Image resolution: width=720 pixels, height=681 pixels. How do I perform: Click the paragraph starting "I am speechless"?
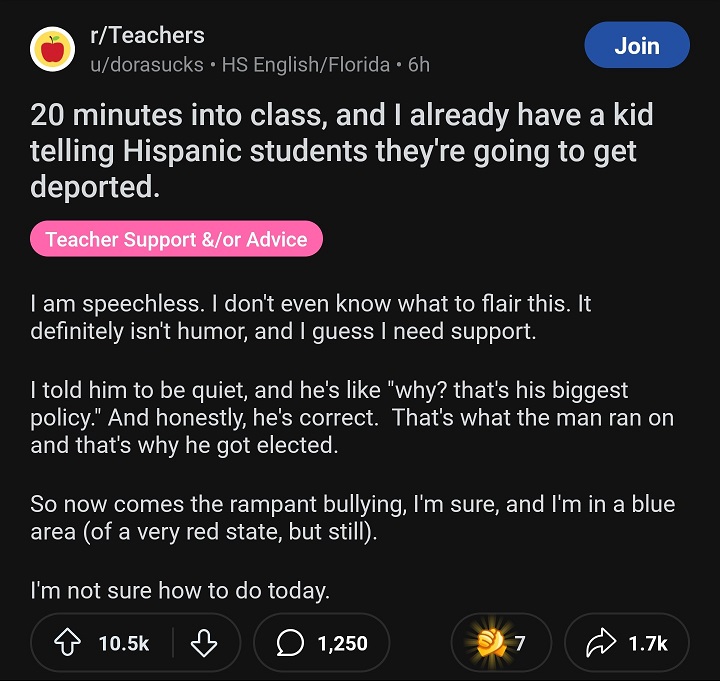tap(310, 317)
